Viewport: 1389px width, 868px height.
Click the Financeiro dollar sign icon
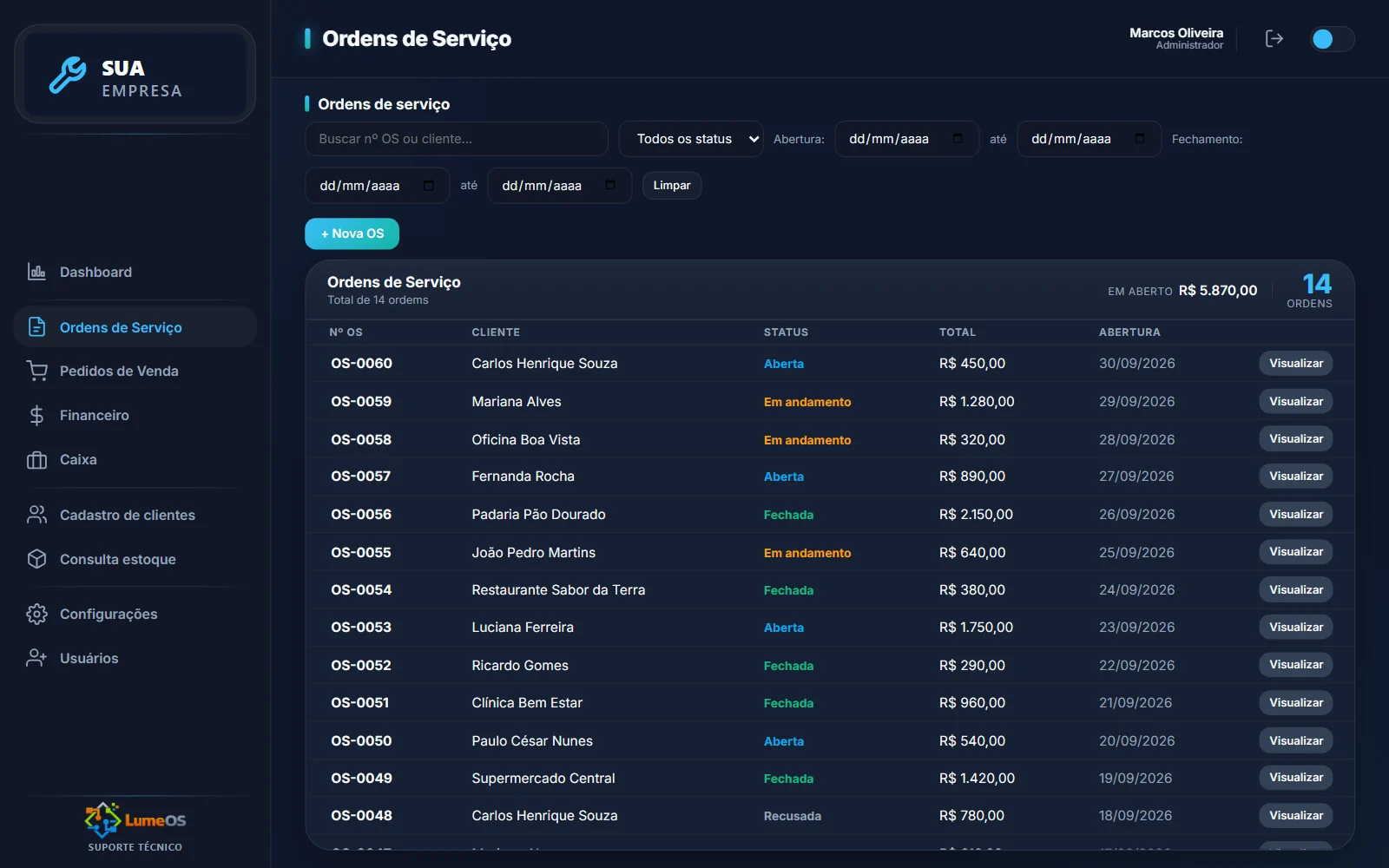click(36, 415)
